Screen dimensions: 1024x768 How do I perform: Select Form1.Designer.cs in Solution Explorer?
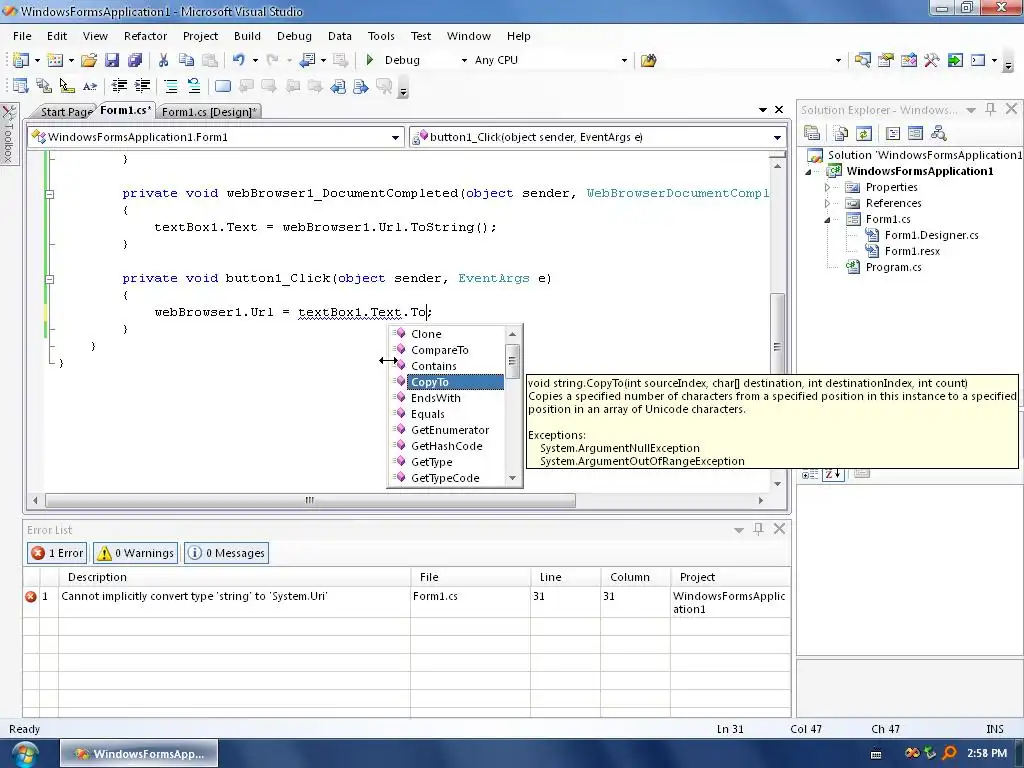click(x=931, y=235)
